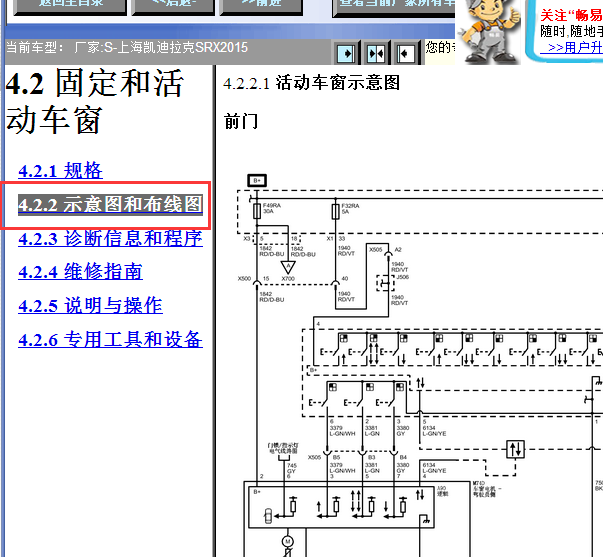
Task: Open link 4.2.4 维修指南
Action: [x=80, y=272]
